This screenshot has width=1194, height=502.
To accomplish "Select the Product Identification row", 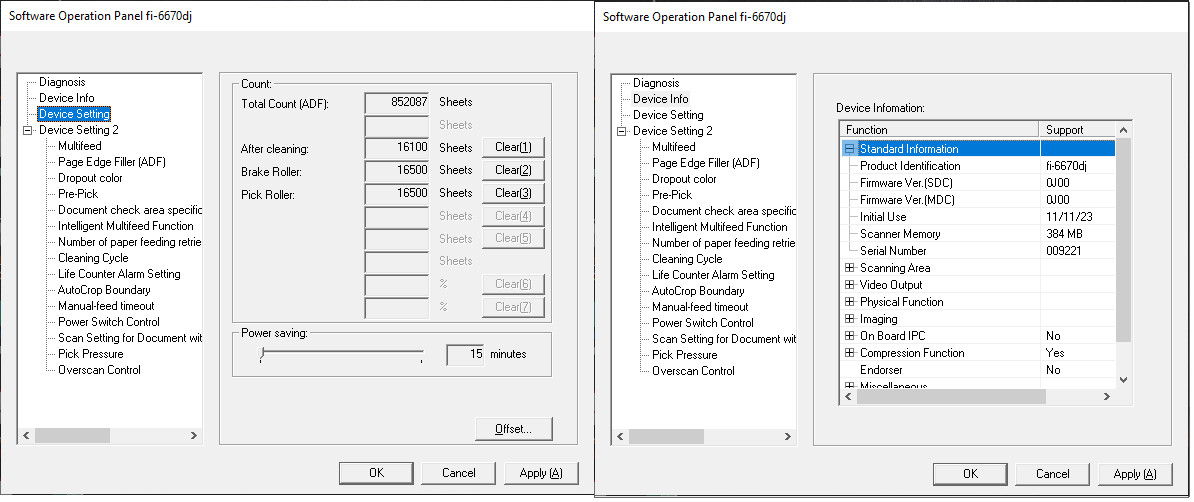I will tap(979, 166).
